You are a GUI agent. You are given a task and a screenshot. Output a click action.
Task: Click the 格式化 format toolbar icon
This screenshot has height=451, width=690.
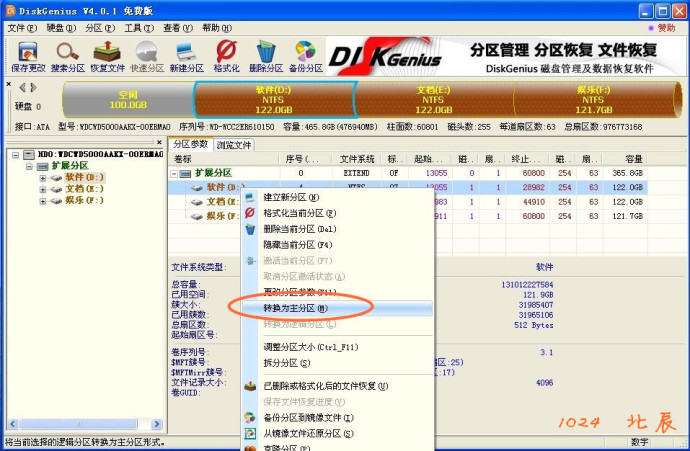[226, 57]
